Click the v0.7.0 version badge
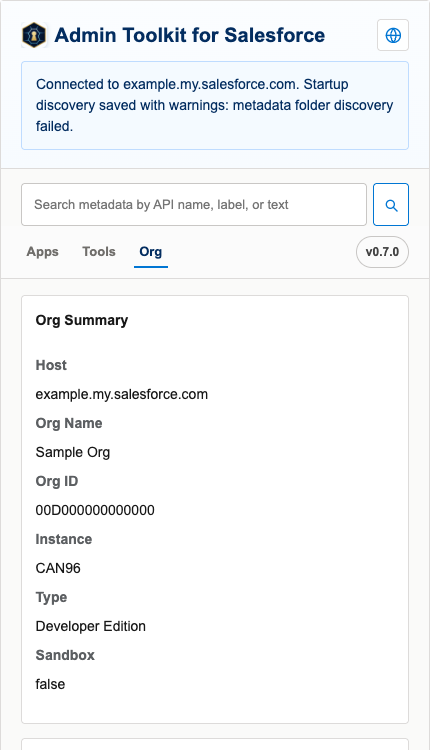 382,252
